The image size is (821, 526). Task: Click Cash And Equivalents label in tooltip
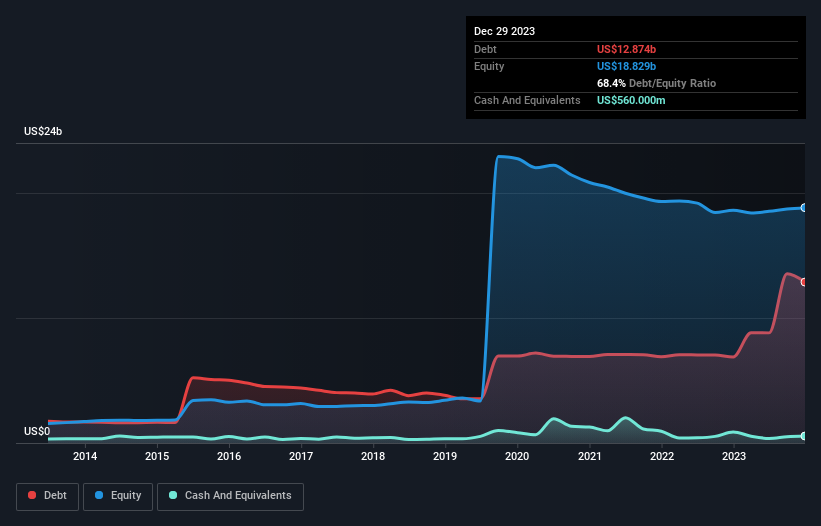coord(527,100)
